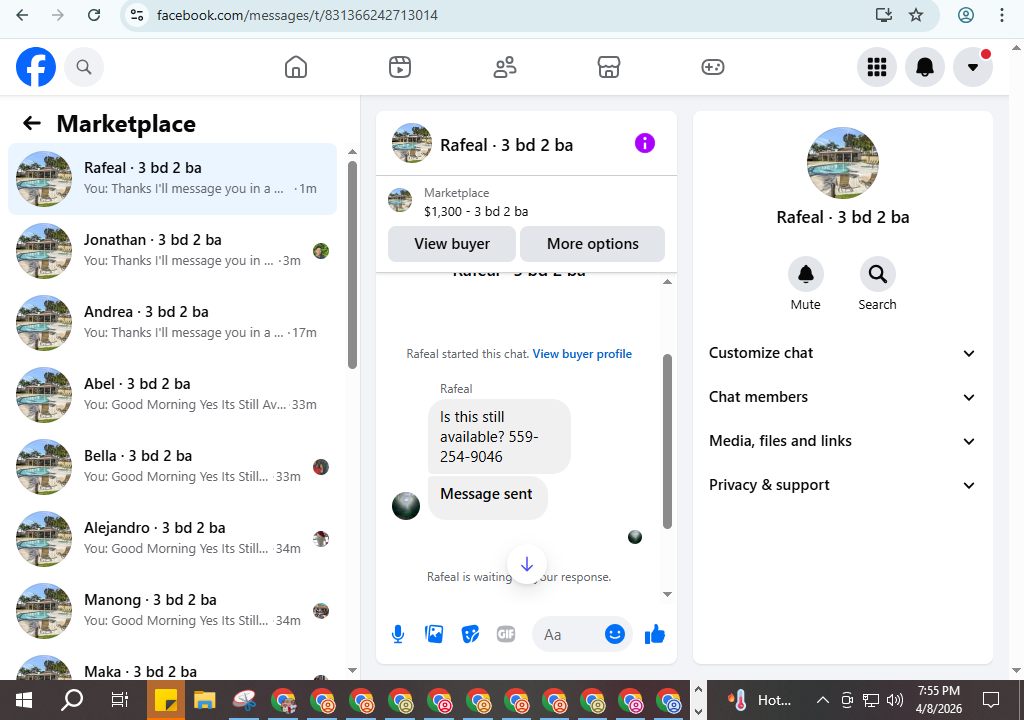
Task: Go back with browser back arrow
Action: pos(22,15)
